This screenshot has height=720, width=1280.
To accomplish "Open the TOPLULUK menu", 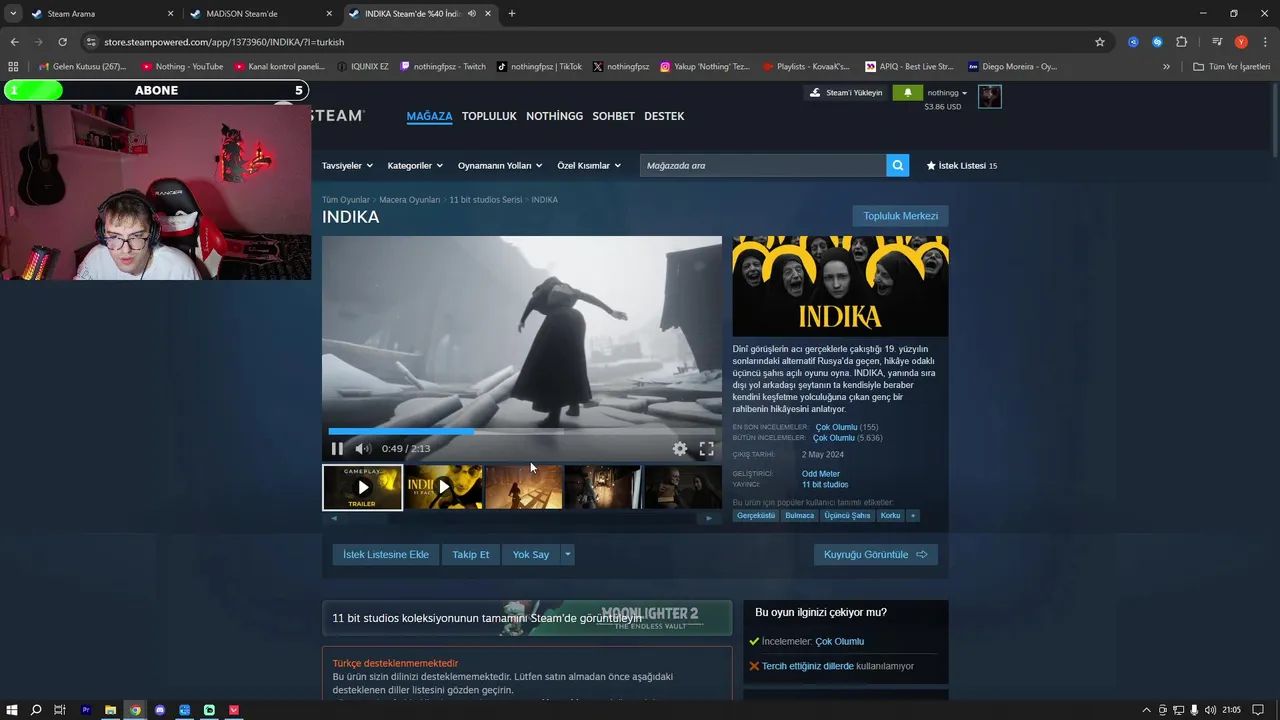I will click(x=489, y=116).
